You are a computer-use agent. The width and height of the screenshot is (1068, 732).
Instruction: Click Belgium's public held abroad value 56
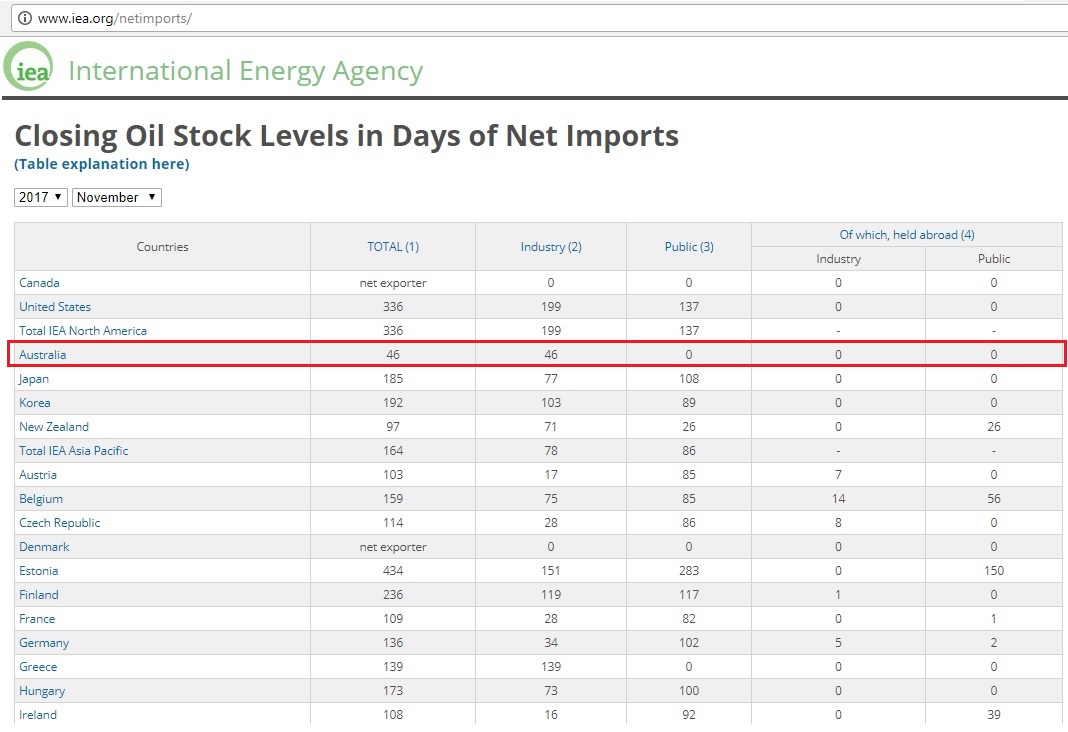point(994,499)
